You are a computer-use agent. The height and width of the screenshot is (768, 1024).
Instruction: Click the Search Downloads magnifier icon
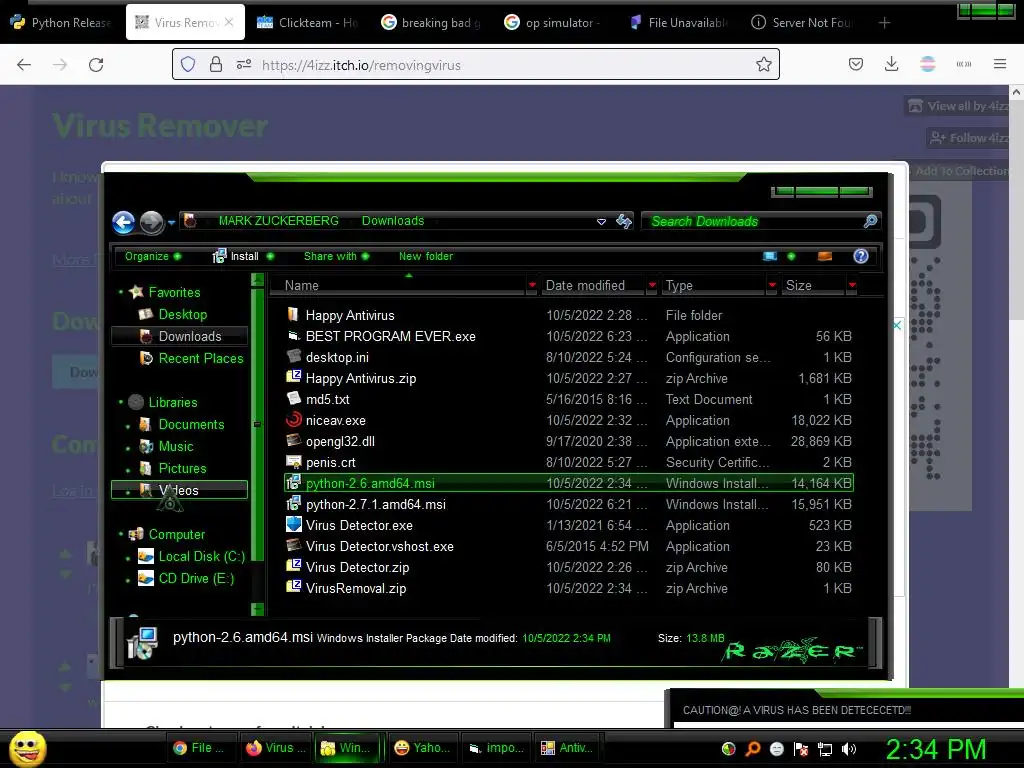870,221
